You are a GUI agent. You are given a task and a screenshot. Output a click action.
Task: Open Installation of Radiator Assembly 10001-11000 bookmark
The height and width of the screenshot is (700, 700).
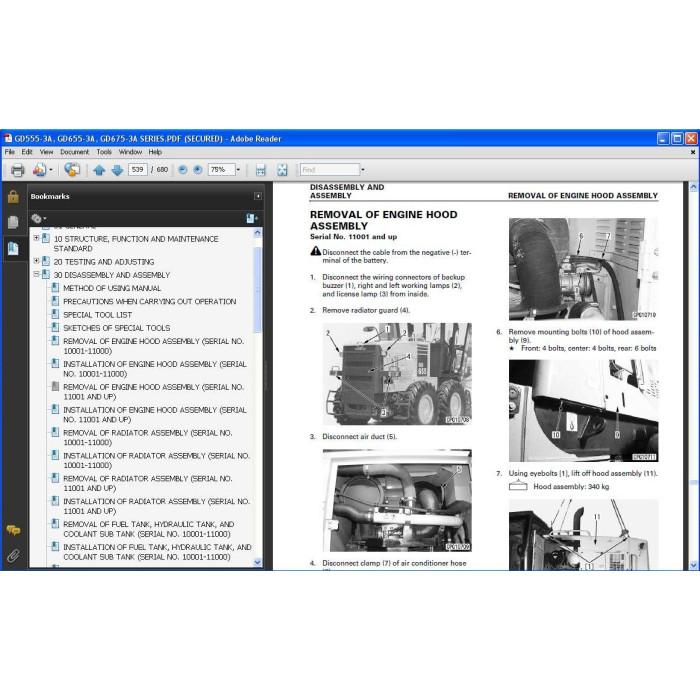click(x=157, y=460)
